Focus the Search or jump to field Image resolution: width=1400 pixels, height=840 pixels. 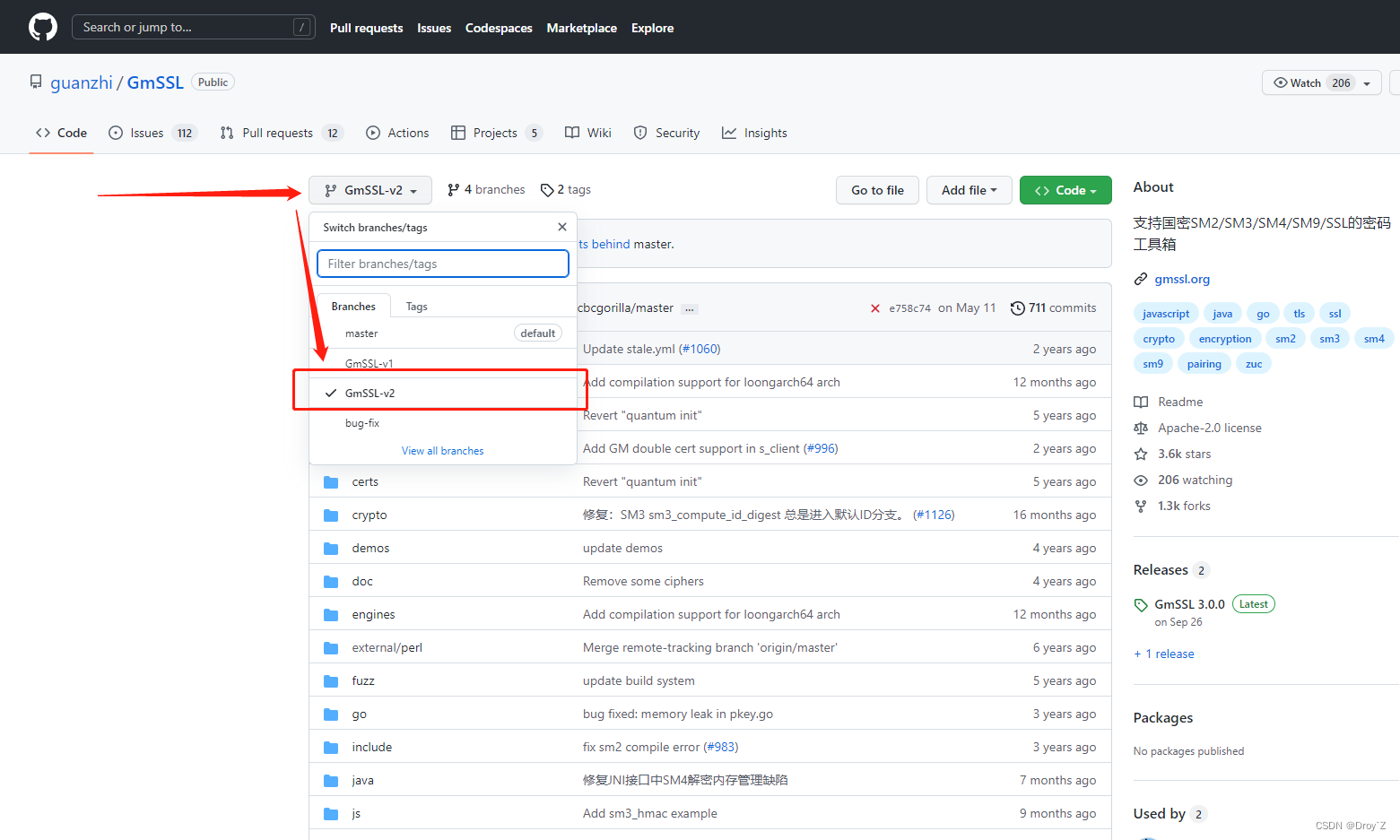tap(193, 27)
